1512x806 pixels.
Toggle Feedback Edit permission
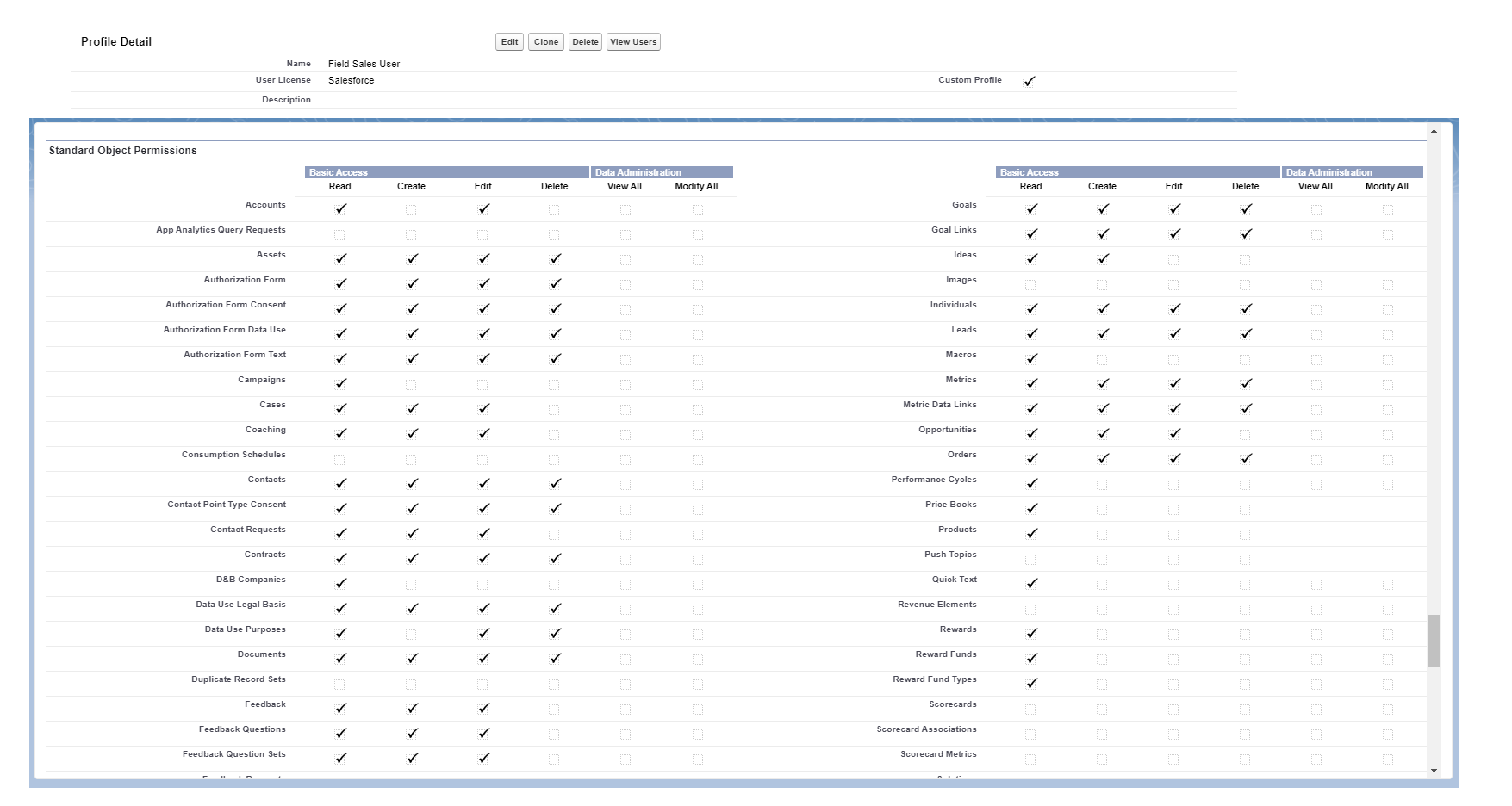click(484, 709)
